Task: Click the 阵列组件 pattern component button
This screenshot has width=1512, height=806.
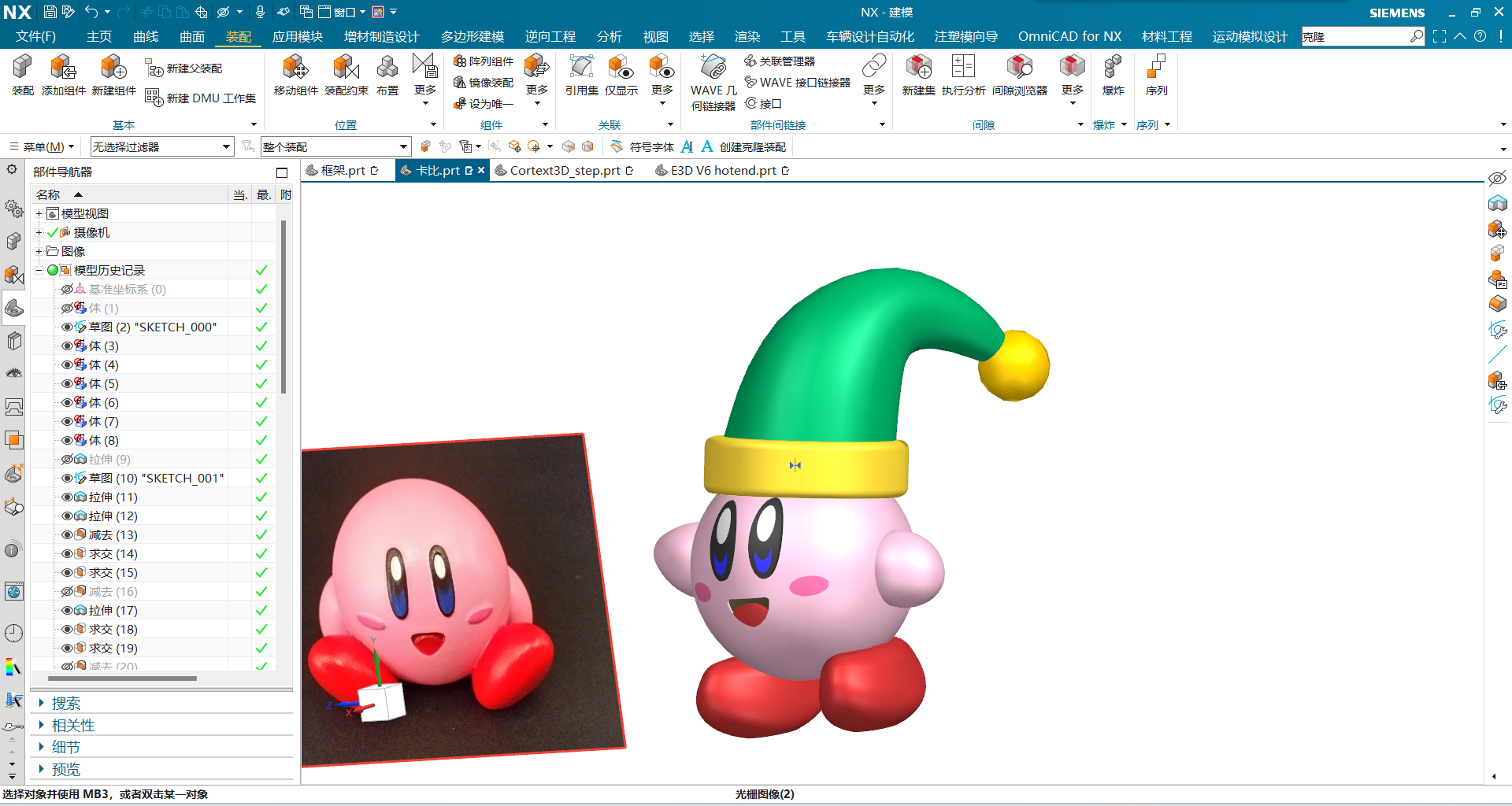Action: point(484,61)
